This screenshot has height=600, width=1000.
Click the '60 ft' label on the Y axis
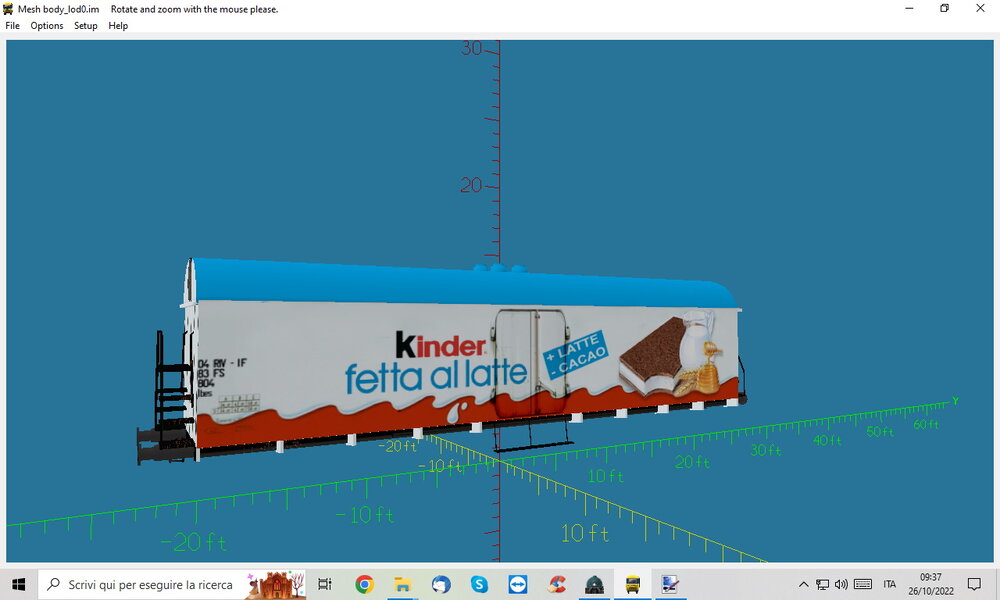click(926, 424)
